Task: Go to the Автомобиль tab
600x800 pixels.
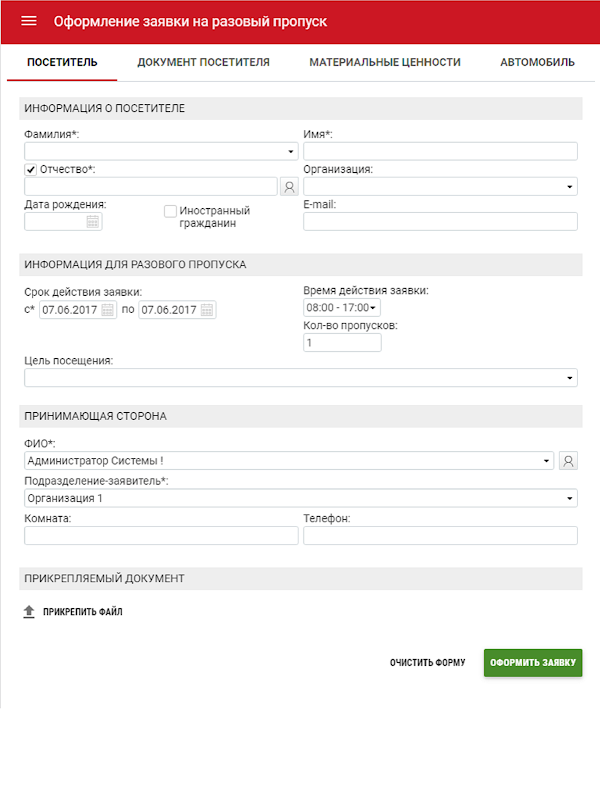Action: (537, 62)
